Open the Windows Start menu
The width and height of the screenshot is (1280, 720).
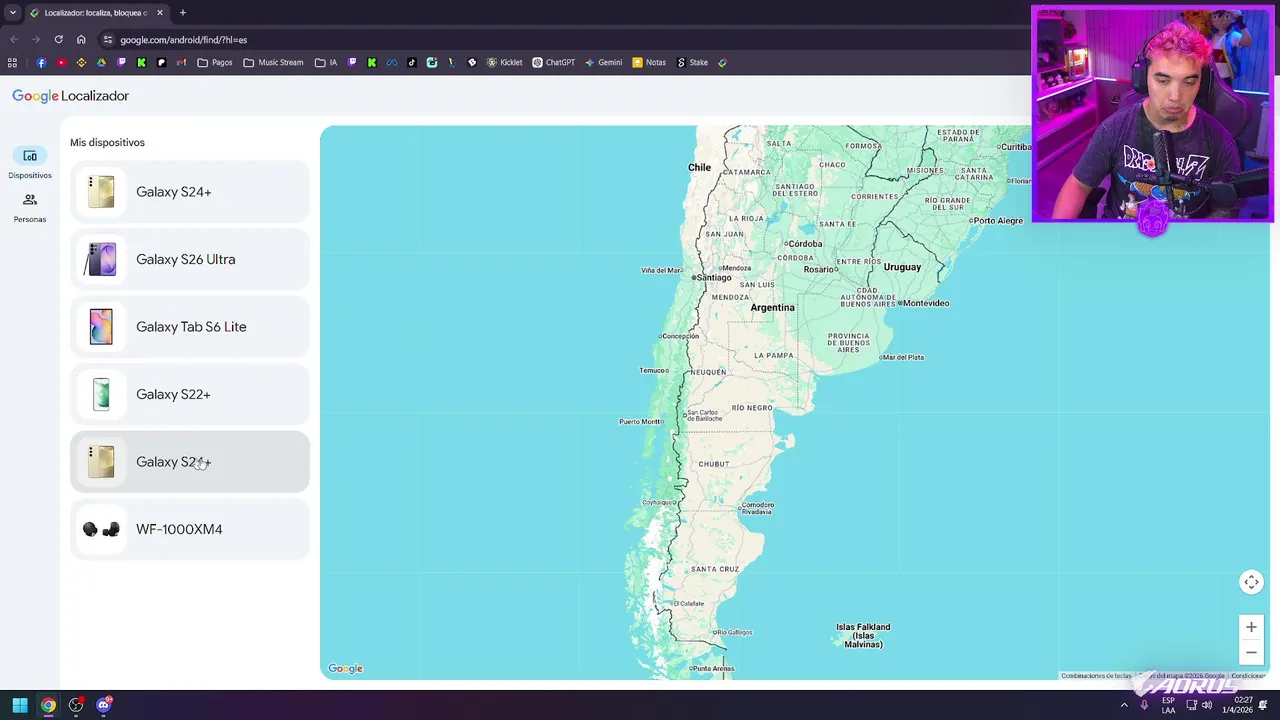[20, 705]
